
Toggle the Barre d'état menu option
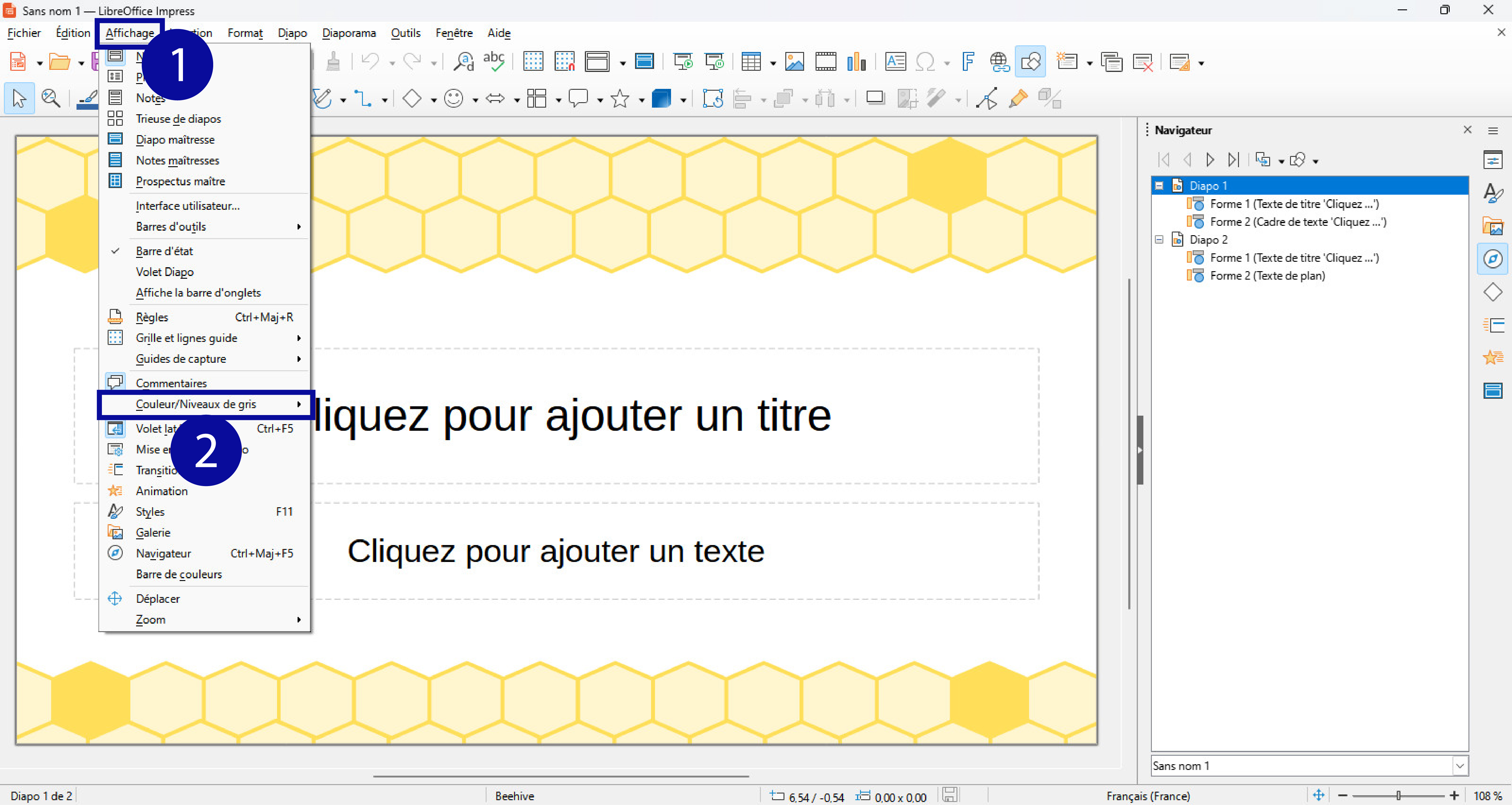pyautogui.click(x=164, y=251)
